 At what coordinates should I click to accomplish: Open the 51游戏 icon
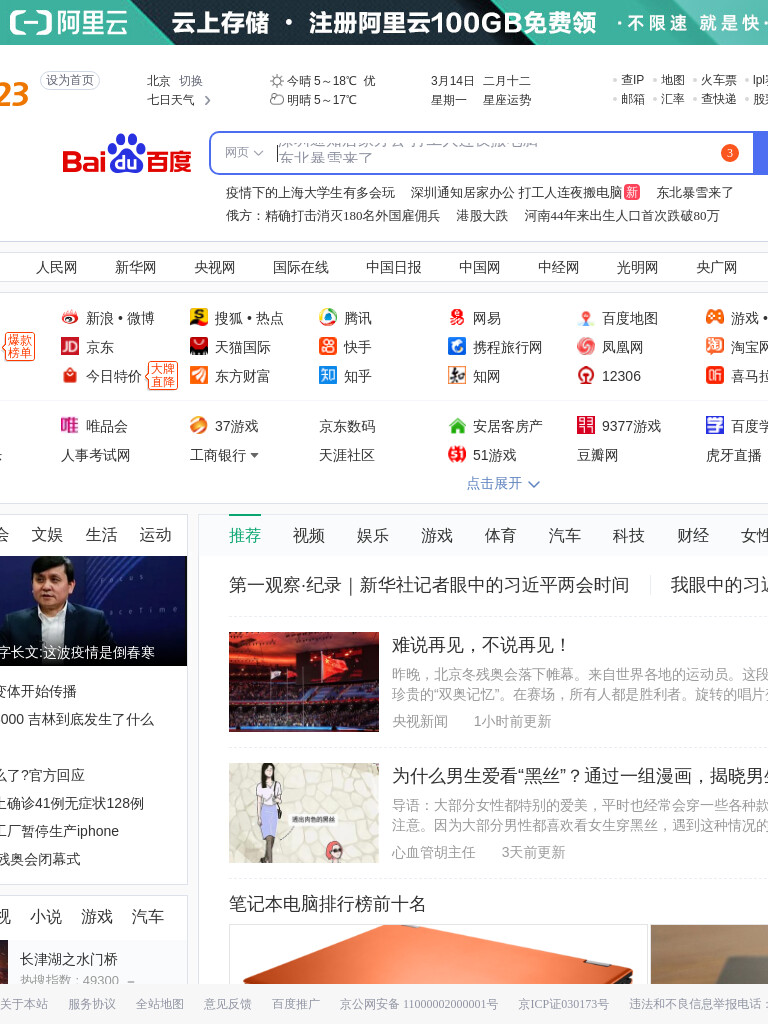(457, 454)
